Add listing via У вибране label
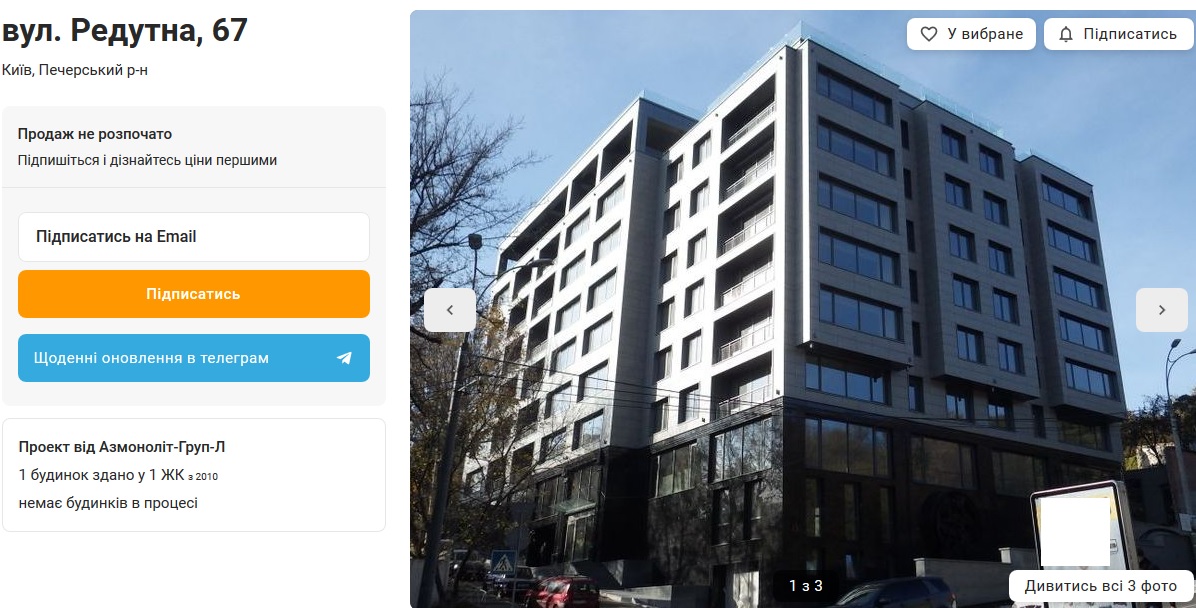This screenshot has width=1196, height=608. (985, 34)
